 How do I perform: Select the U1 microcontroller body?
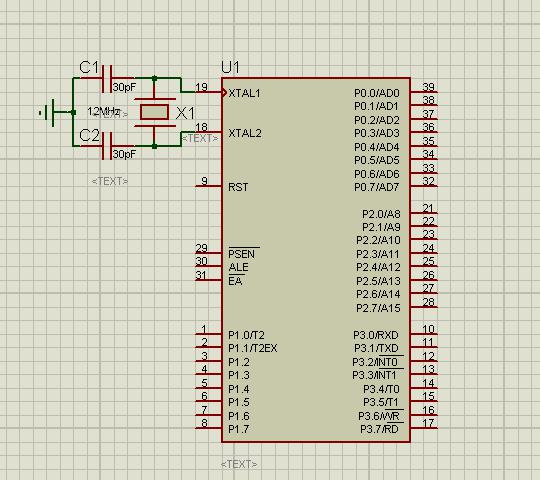pos(316,260)
